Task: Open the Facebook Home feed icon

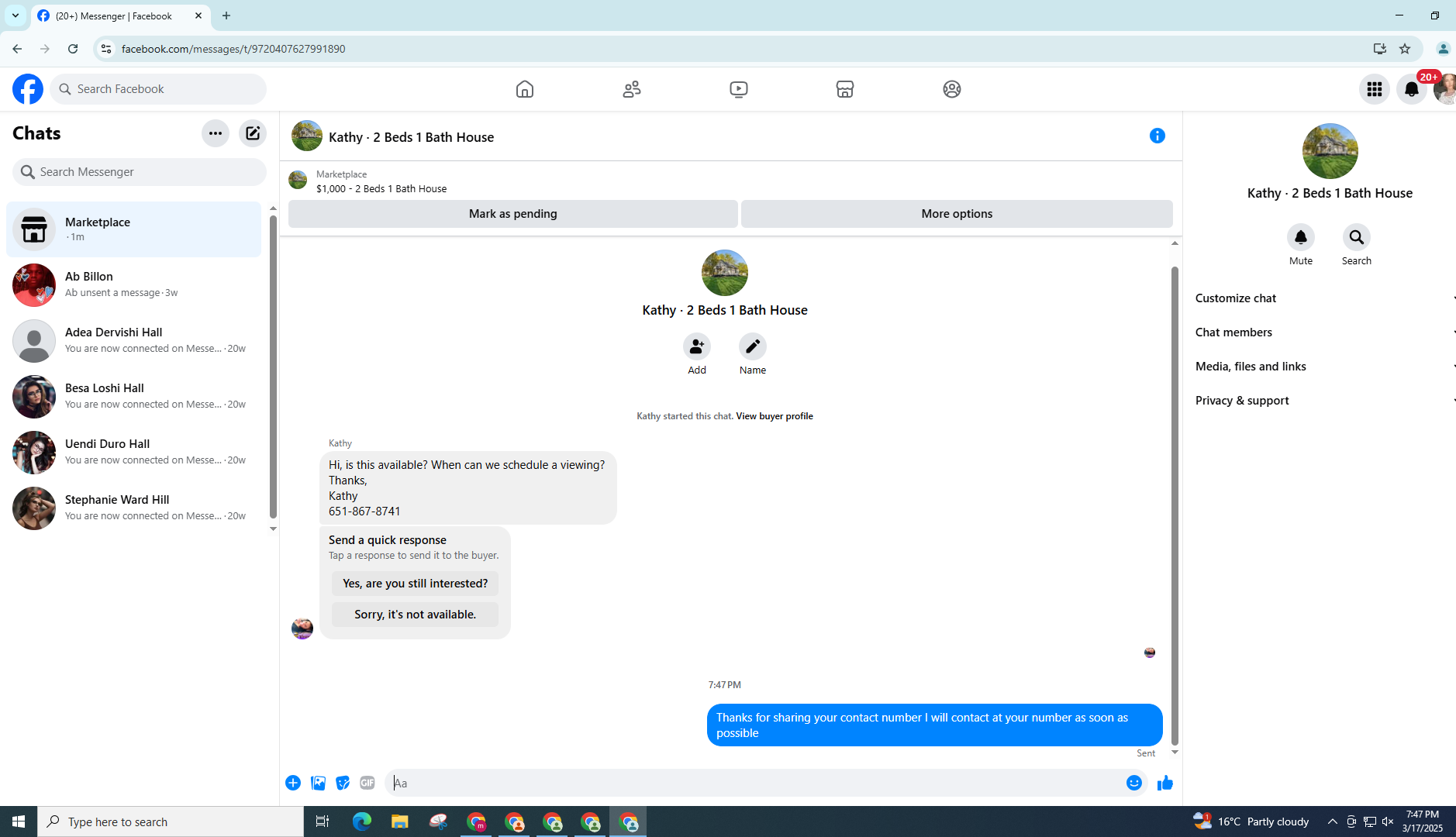Action: coord(525,89)
